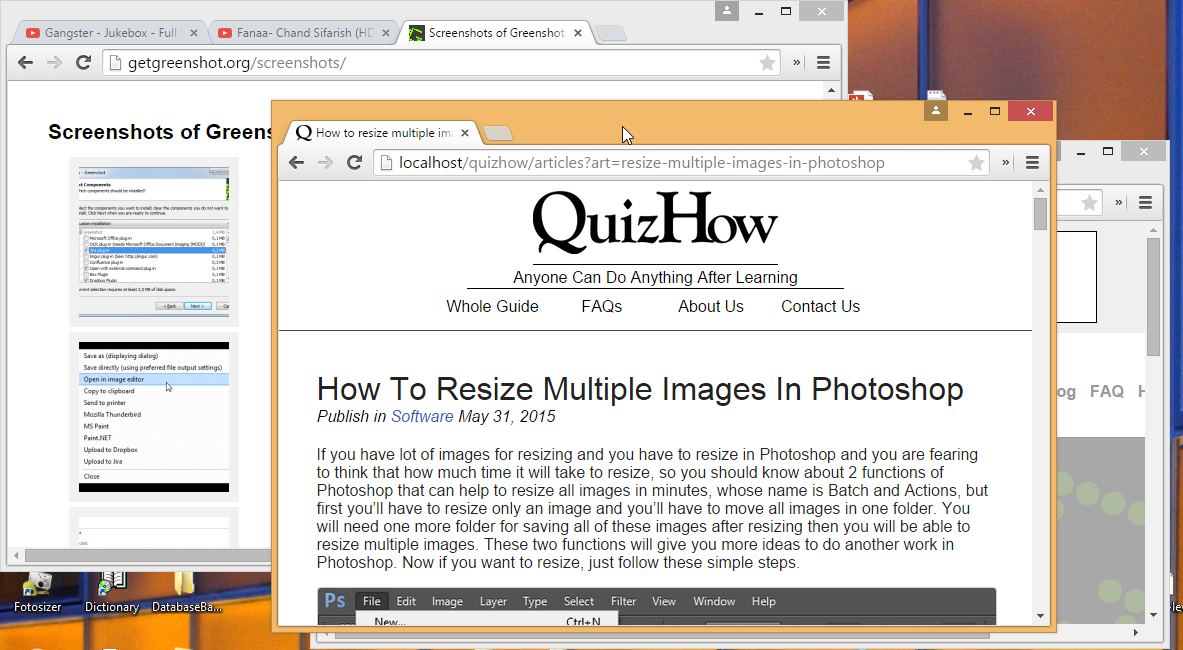Click Image menu in Photoshop screenshot
The height and width of the screenshot is (650, 1183).
pos(447,601)
